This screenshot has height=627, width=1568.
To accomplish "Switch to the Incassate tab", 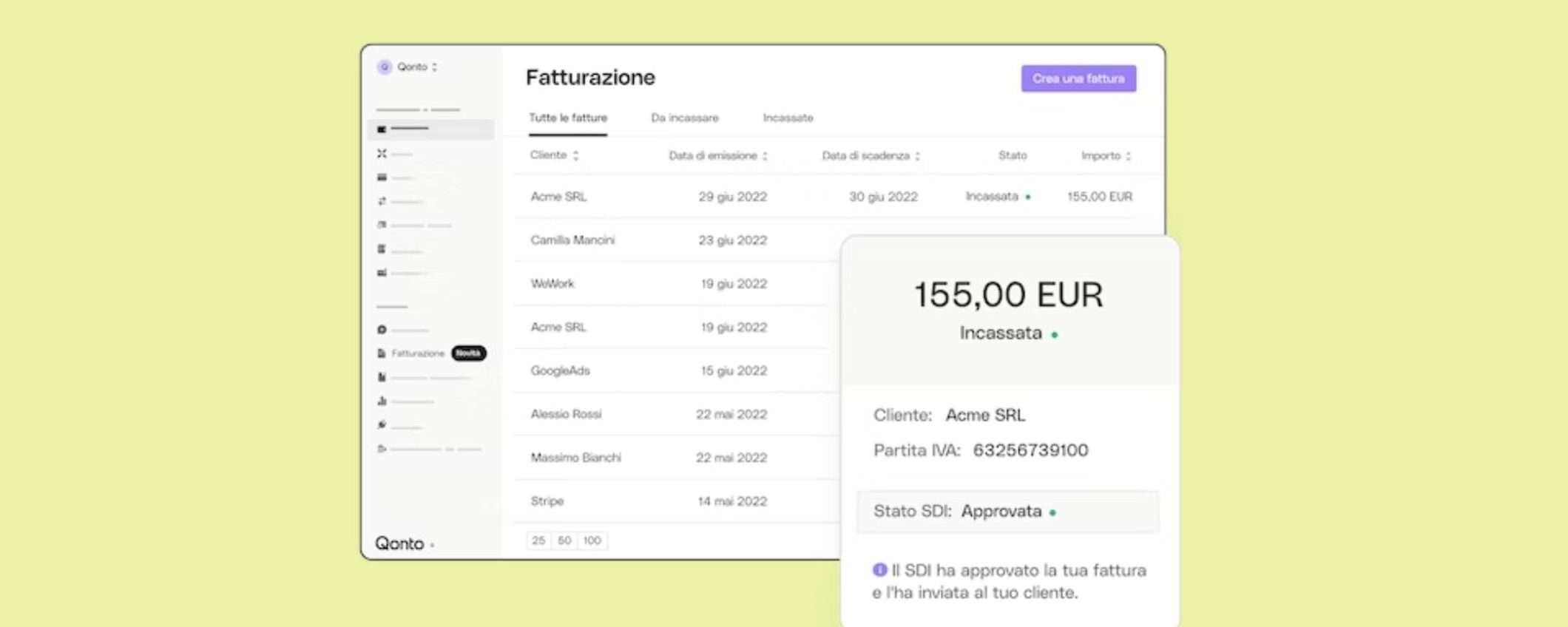I will click(788, 118).
